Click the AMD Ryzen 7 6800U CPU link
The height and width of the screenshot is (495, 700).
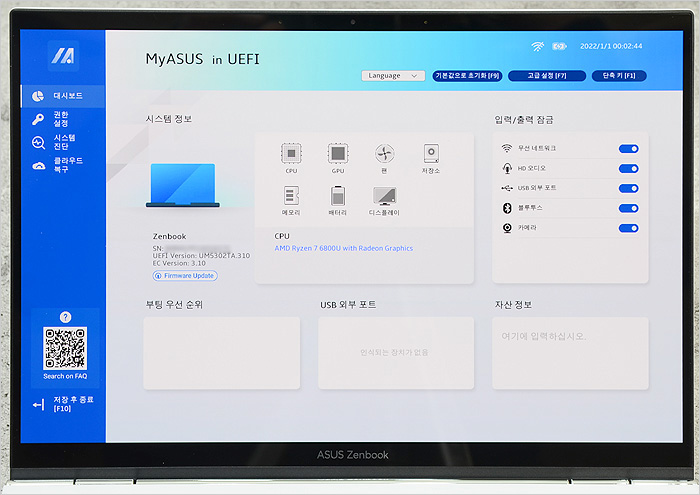343,248
